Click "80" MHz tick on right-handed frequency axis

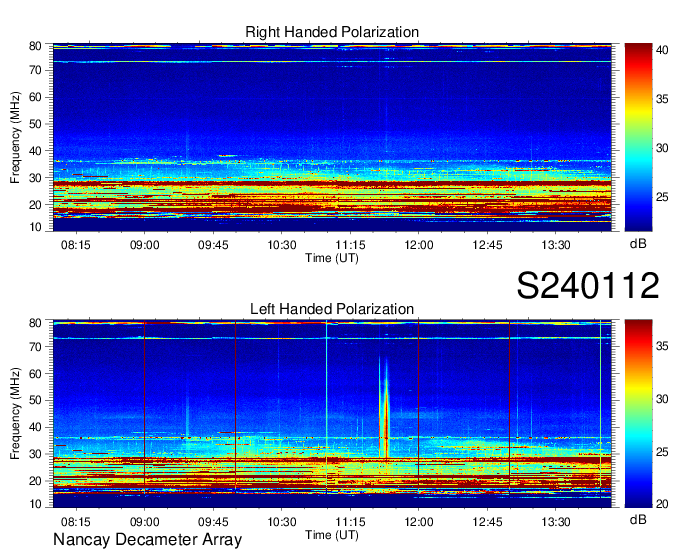(35, 46)
